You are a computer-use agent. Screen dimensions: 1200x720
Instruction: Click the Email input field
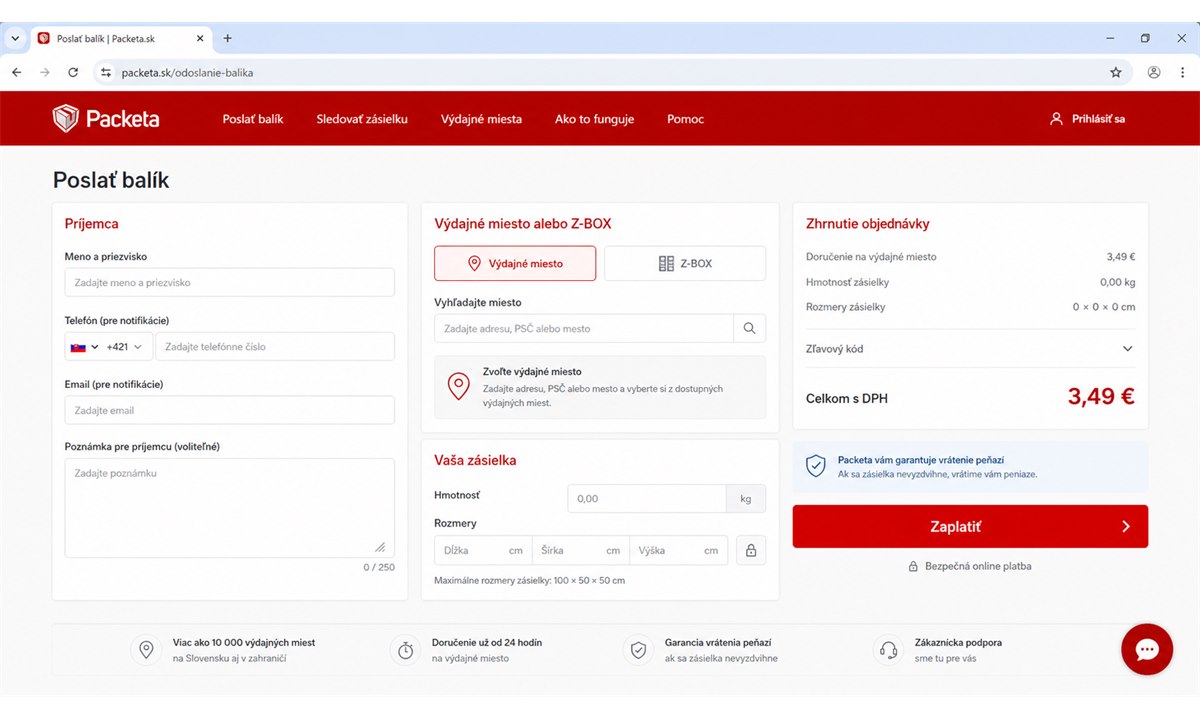coord(230,410)
